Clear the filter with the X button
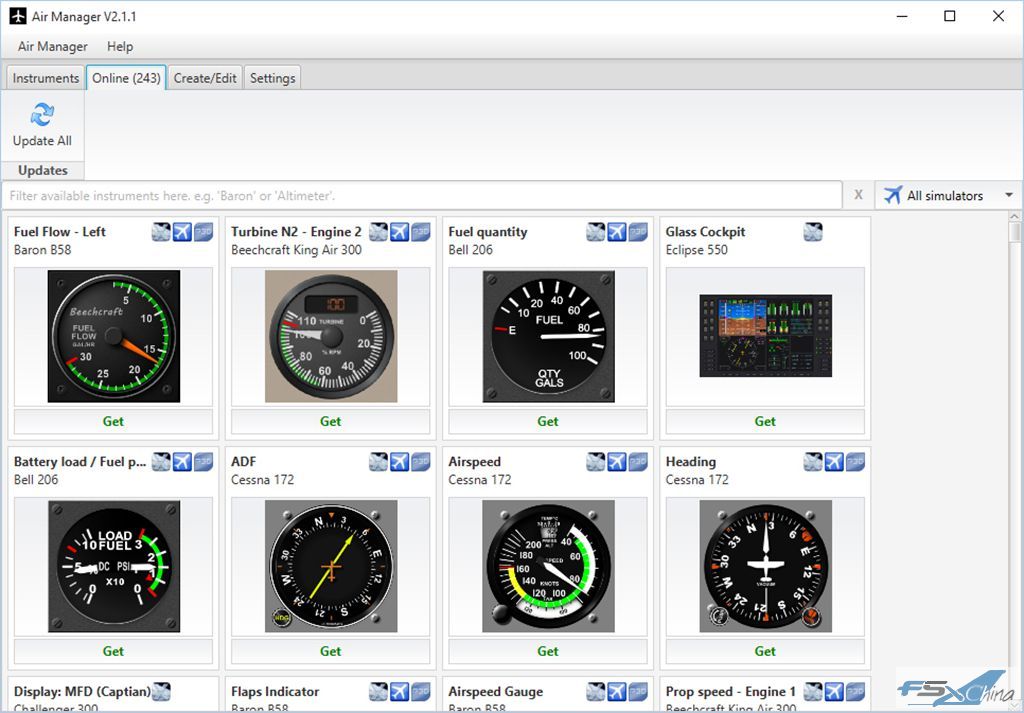 (x=858, y=195)
